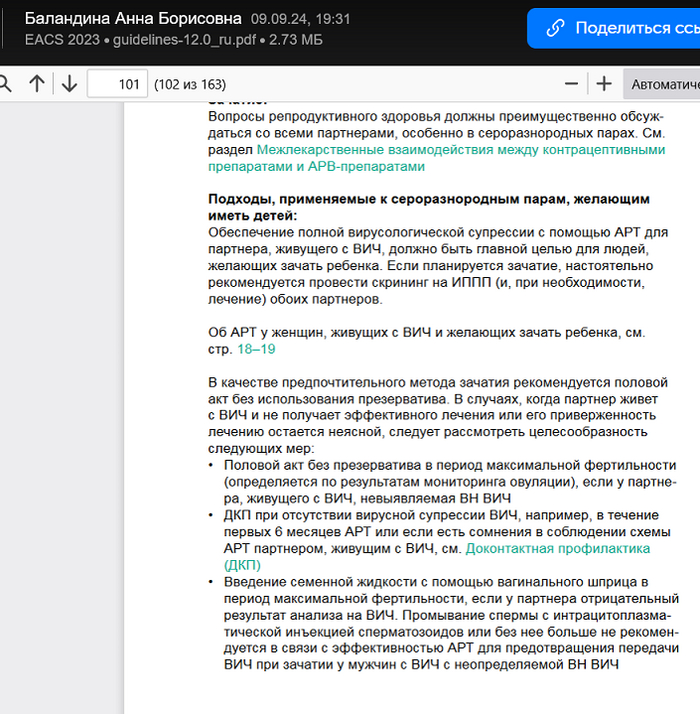700x714 pixels.
Task: Click the (ДКП) link text
Action: (x=242, y=565)
